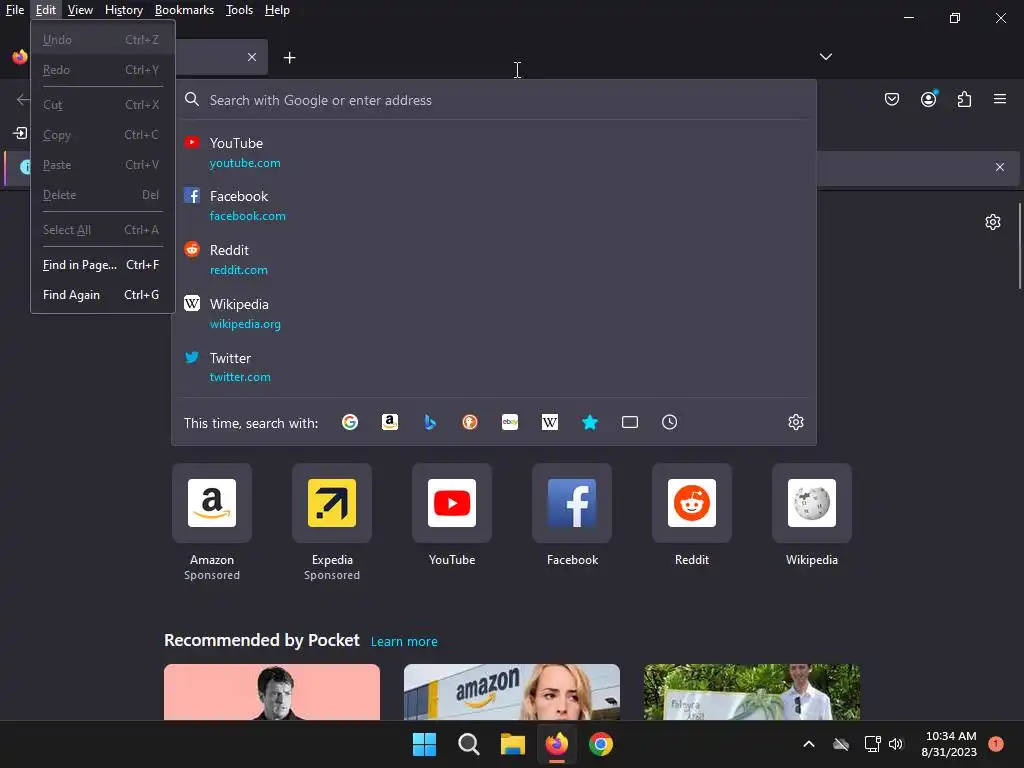Expand the list all tabs chevron

coord(825,57)
